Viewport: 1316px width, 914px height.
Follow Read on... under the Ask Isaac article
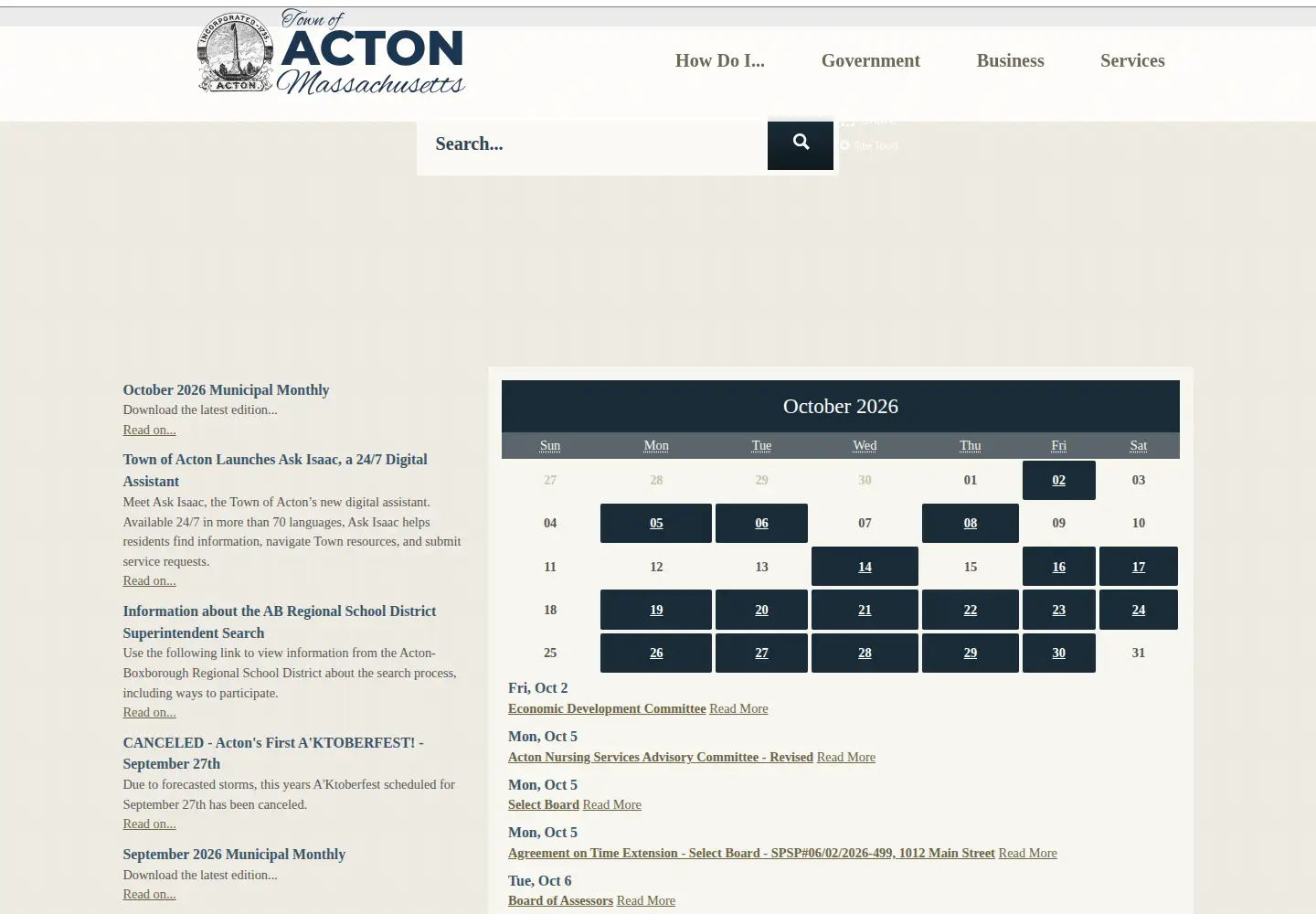tap(150, 580)
